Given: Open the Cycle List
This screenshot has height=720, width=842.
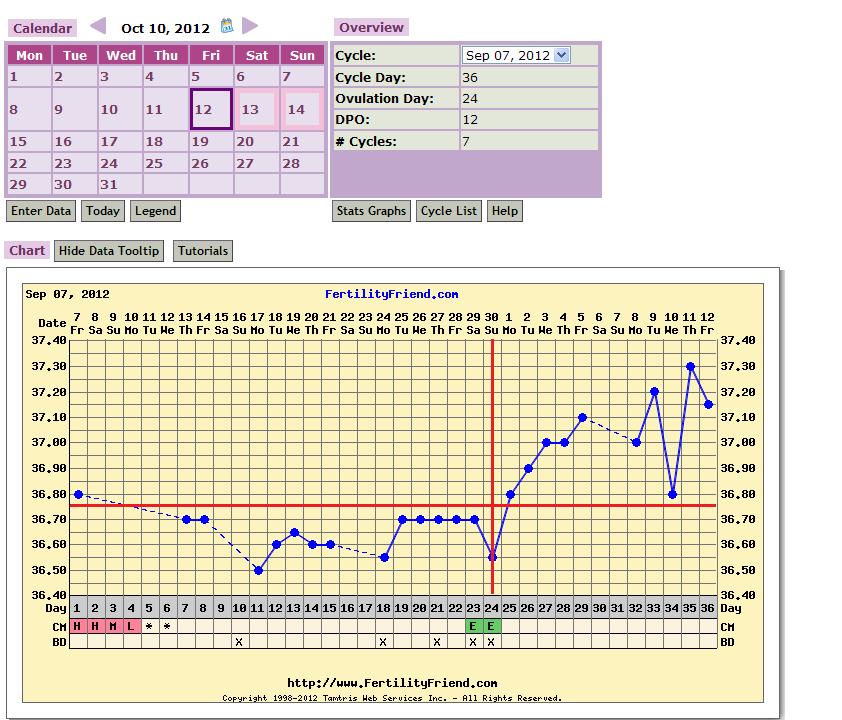Looking at the screenshot, I should tap(449, 211).
